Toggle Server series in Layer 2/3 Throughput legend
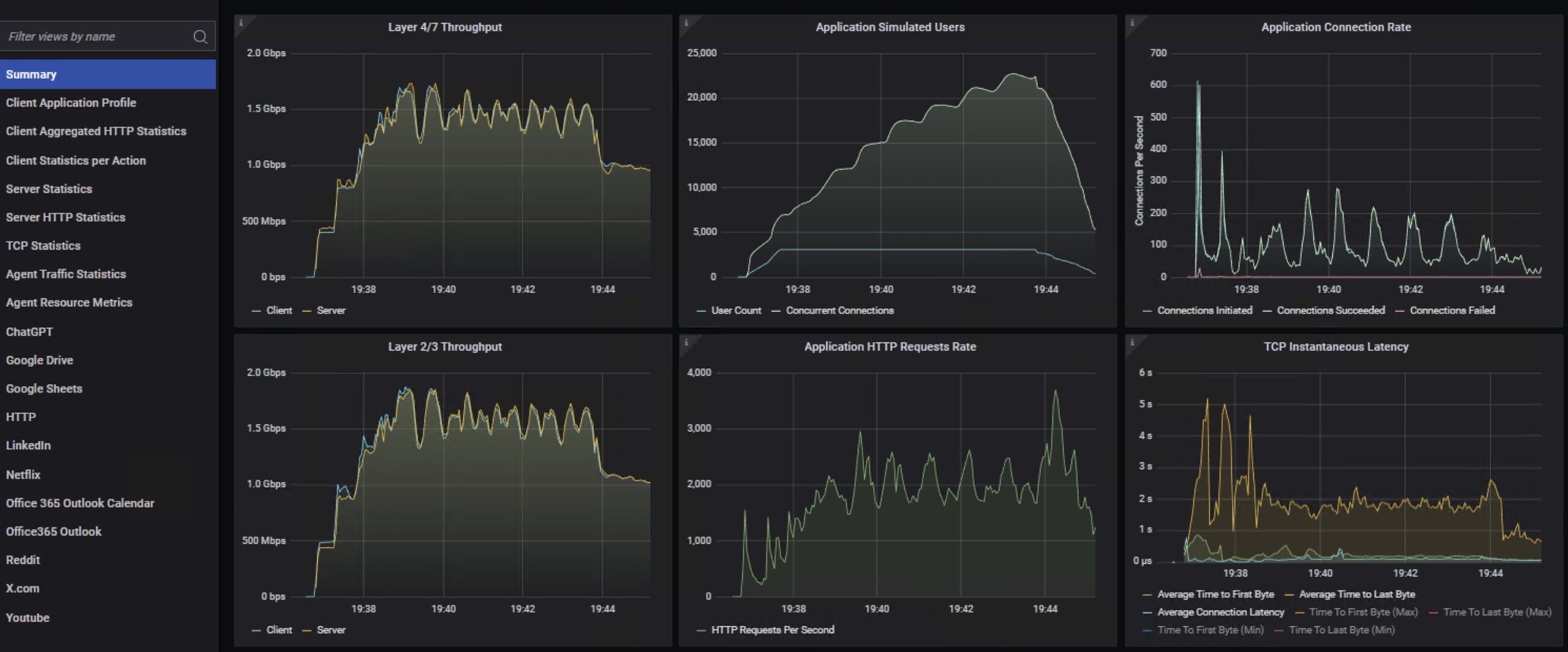The height and width of the screenshot is (652, 1568). 331,630
